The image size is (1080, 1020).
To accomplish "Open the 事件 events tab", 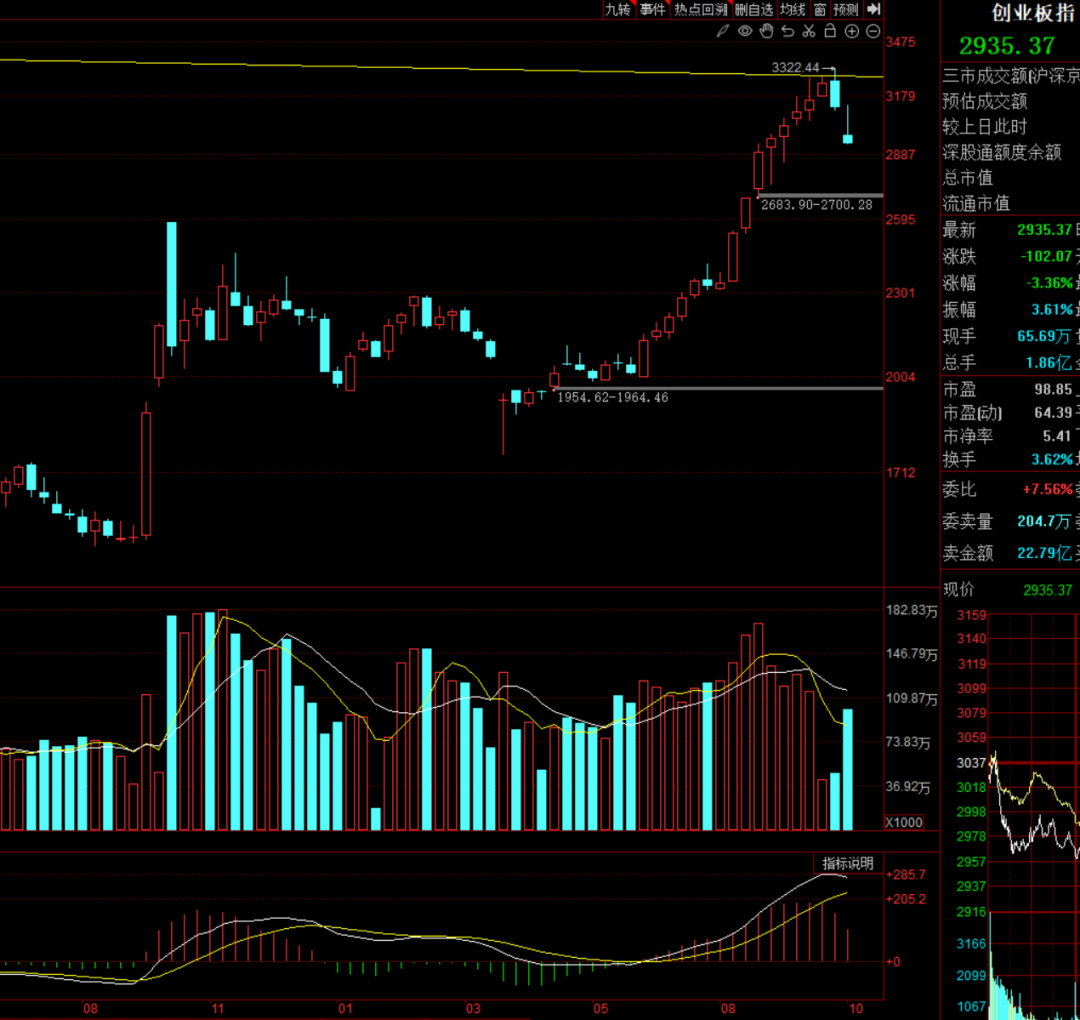I will (x=652, y=9).
